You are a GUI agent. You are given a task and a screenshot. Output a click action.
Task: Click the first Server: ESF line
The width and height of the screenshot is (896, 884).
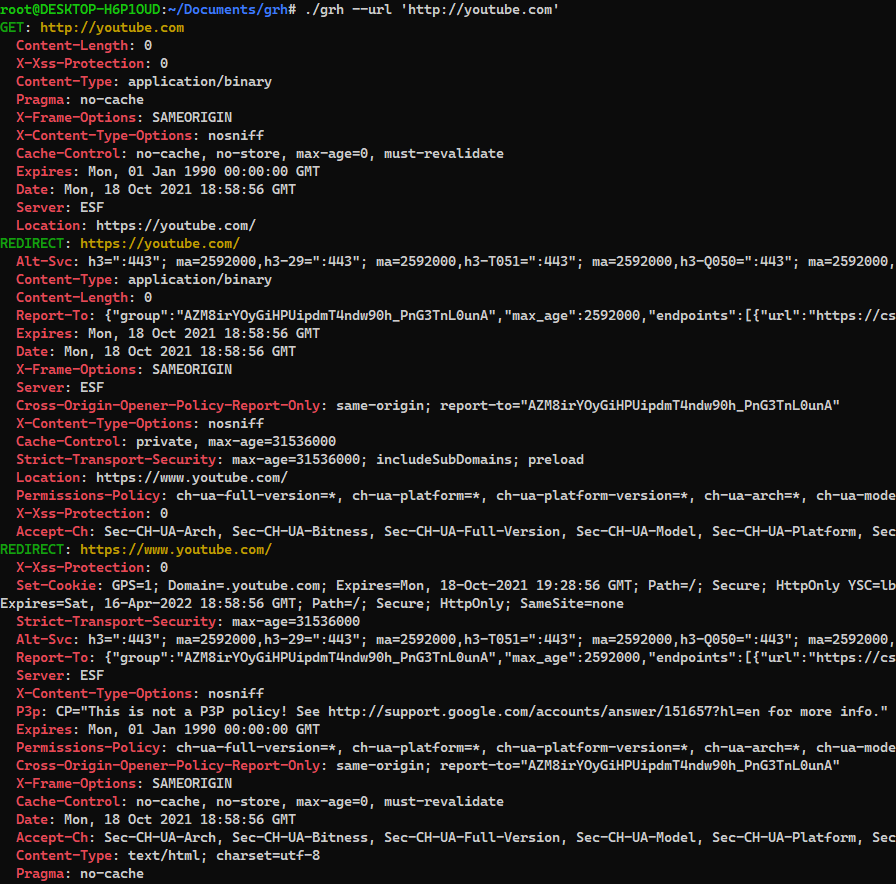(x=60, y=208)
